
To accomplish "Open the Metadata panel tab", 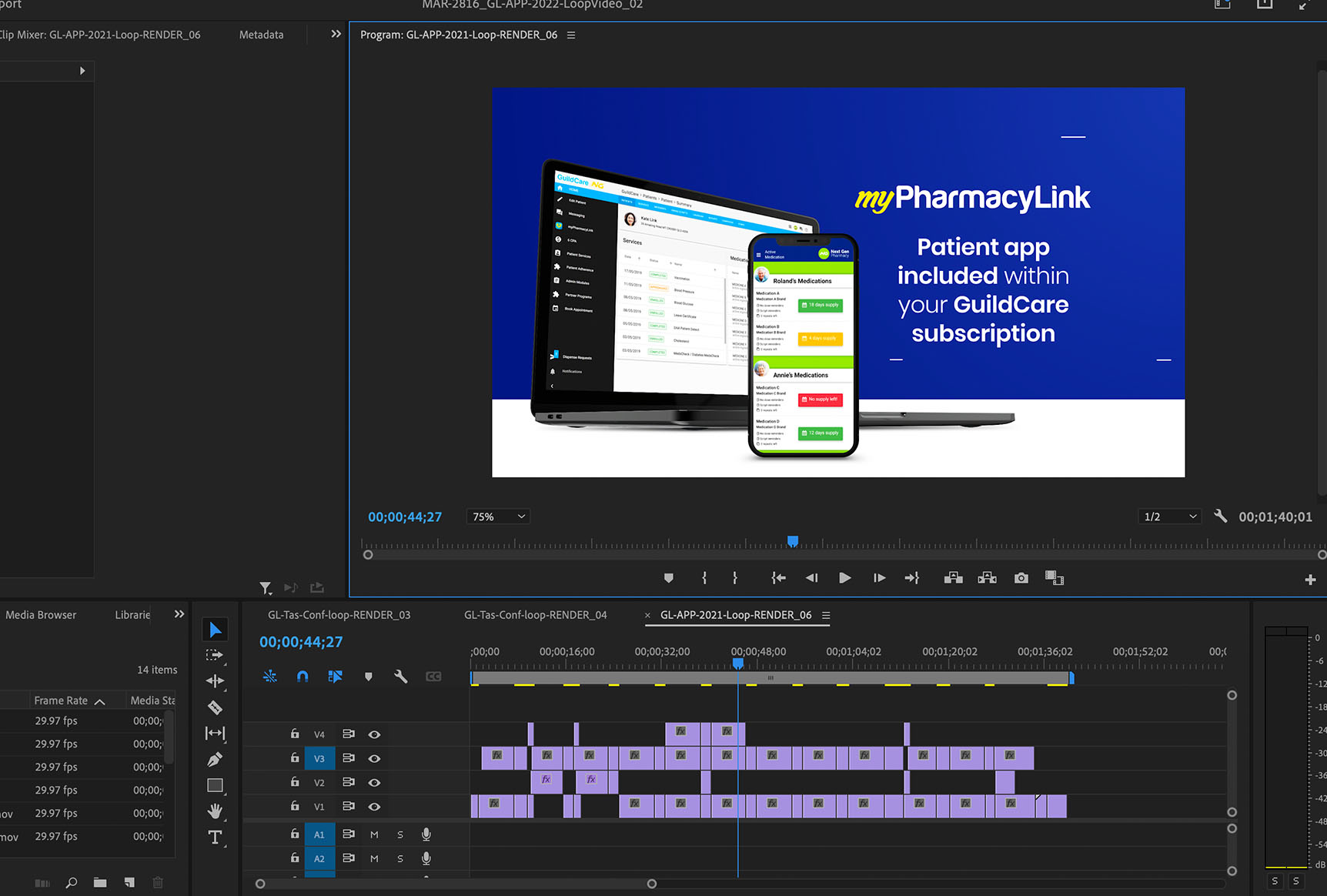I will pyautogui.click(x=261, y=35).
